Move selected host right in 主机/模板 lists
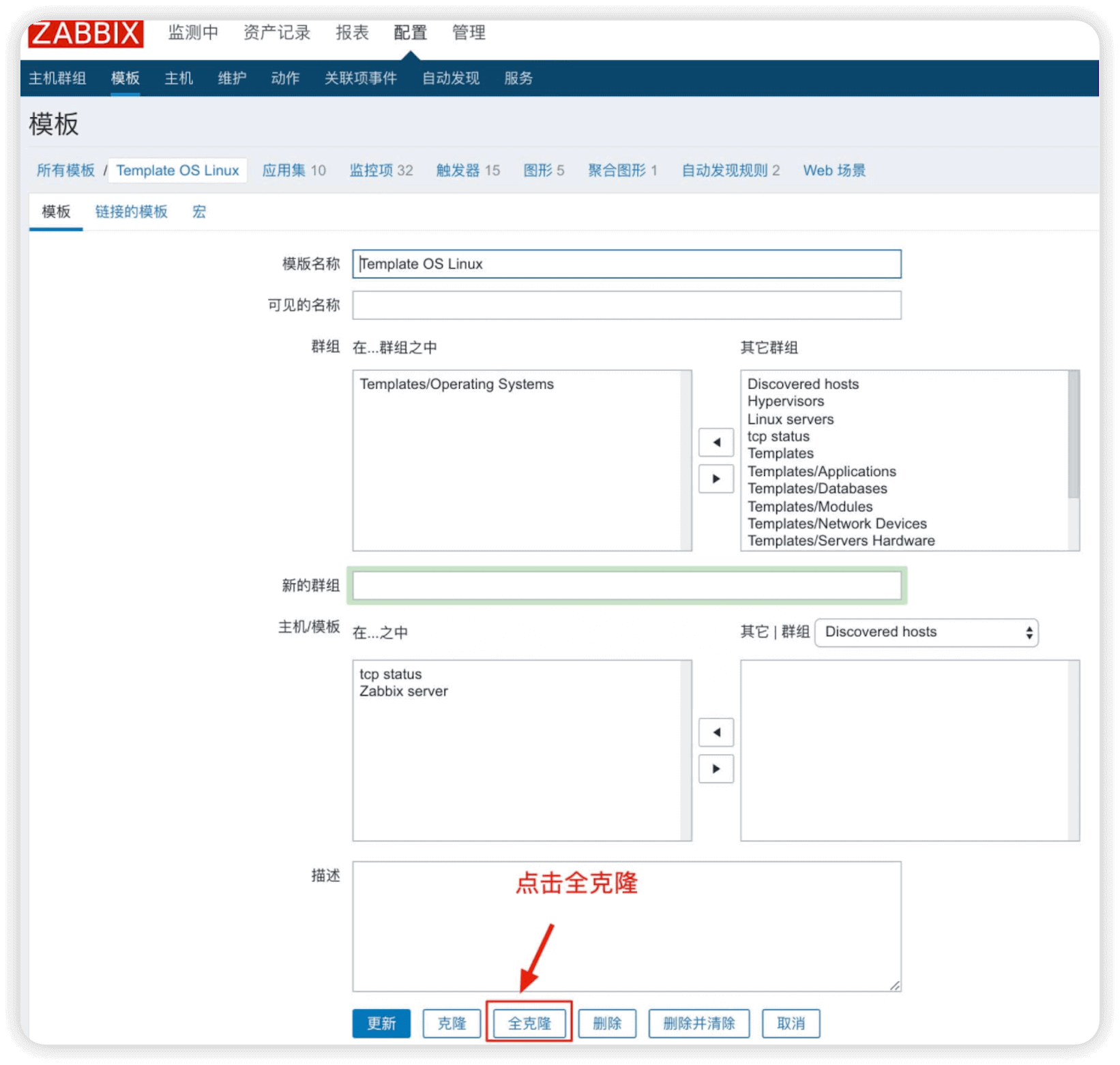Image resolution: width=1120 pixels, height=1065 pixels. [716, 769]
